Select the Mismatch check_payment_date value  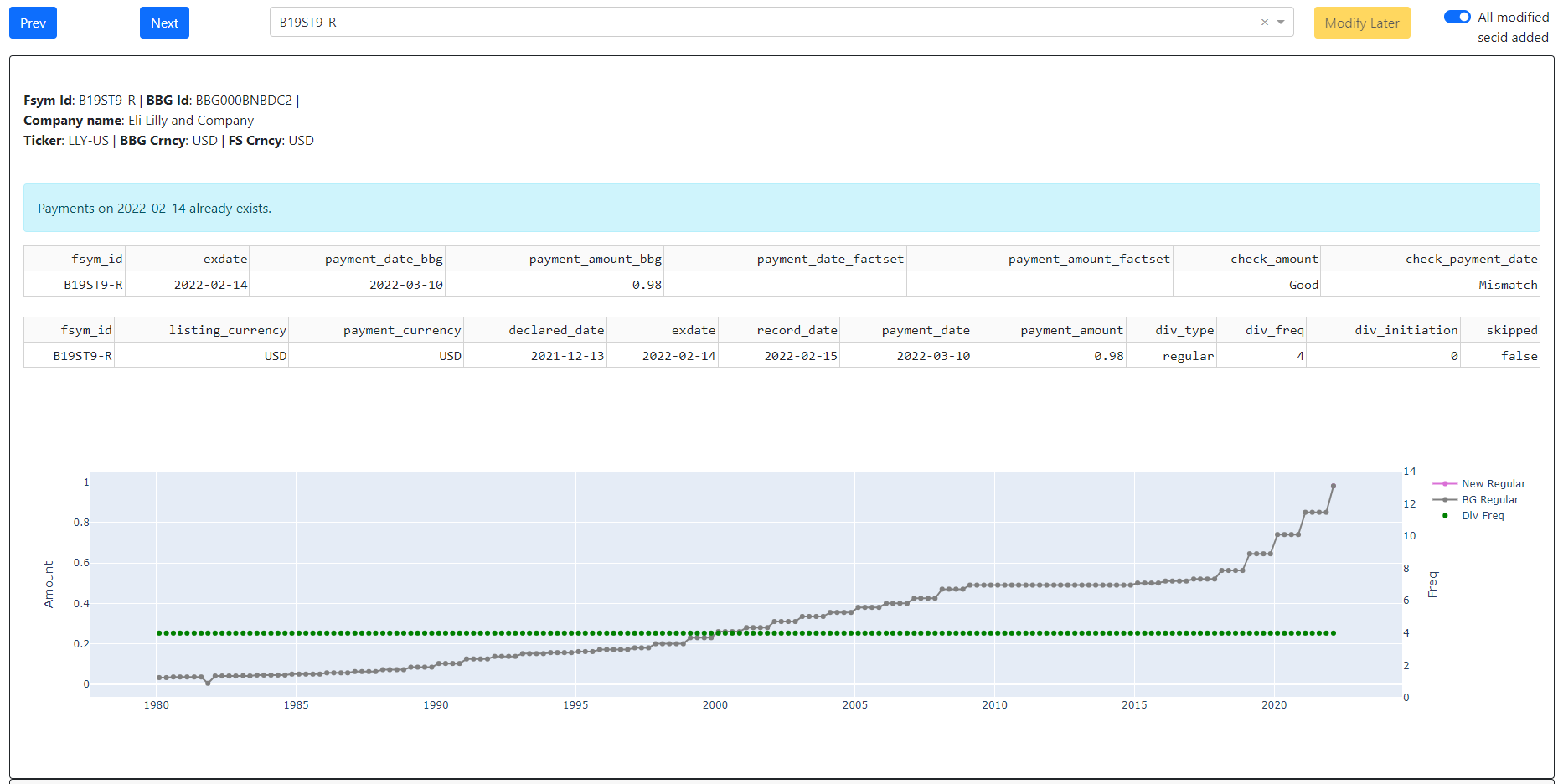(1509, 285)
